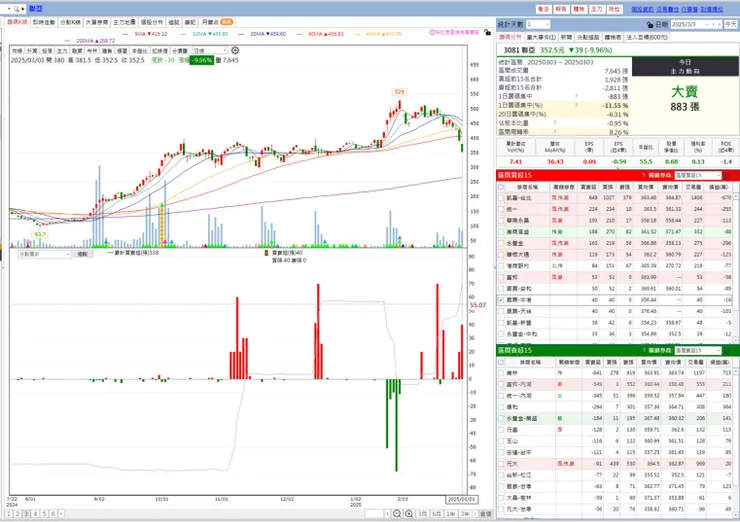Open help icon for 1日籌碼集中 row
This screenshot has width=740, height=522.
(x=576, y=96)
